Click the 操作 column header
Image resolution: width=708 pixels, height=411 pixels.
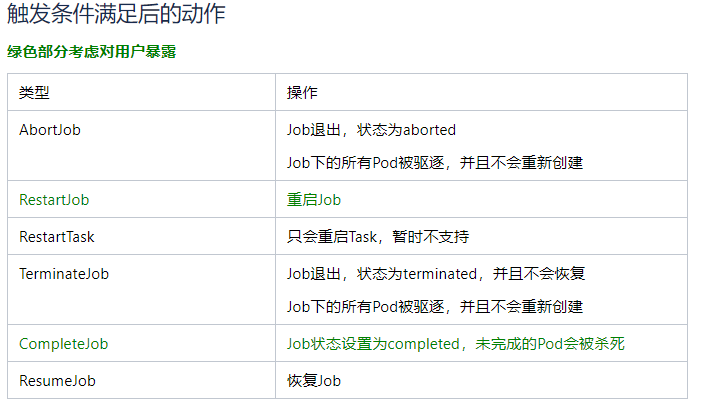pos(302,93)
